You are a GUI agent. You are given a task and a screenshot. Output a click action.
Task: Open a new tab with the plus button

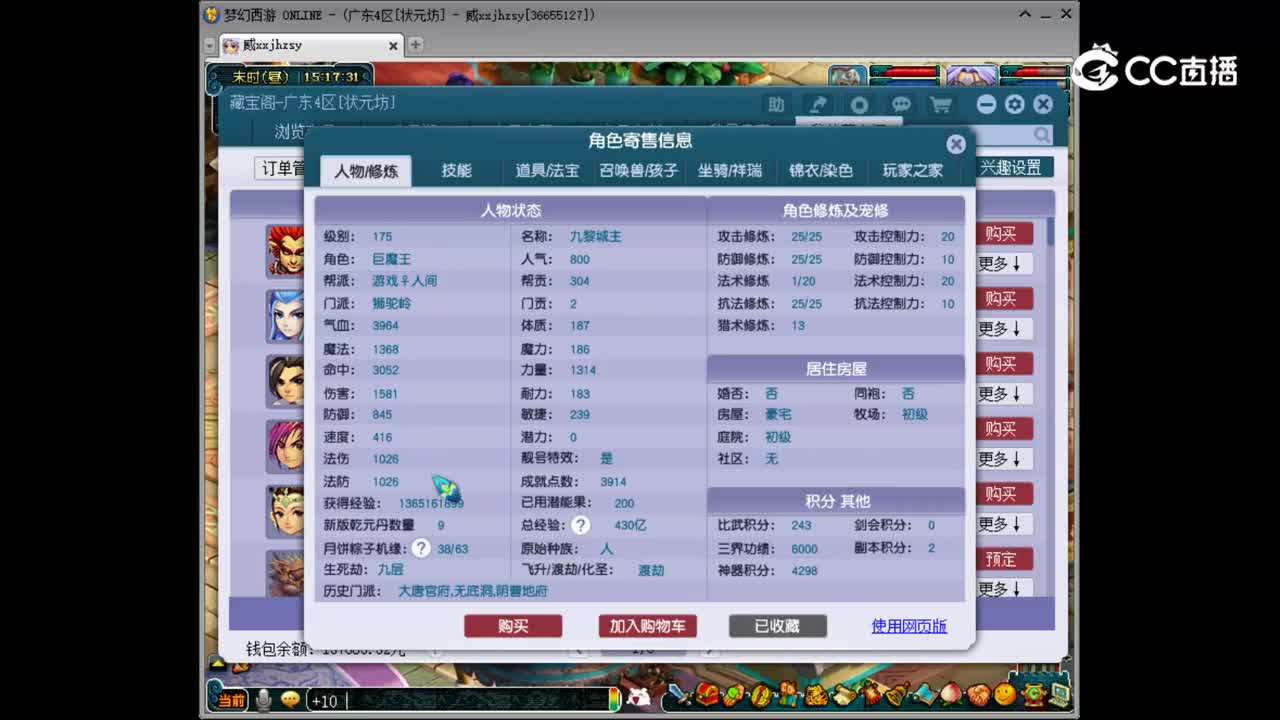pos(415,45)
